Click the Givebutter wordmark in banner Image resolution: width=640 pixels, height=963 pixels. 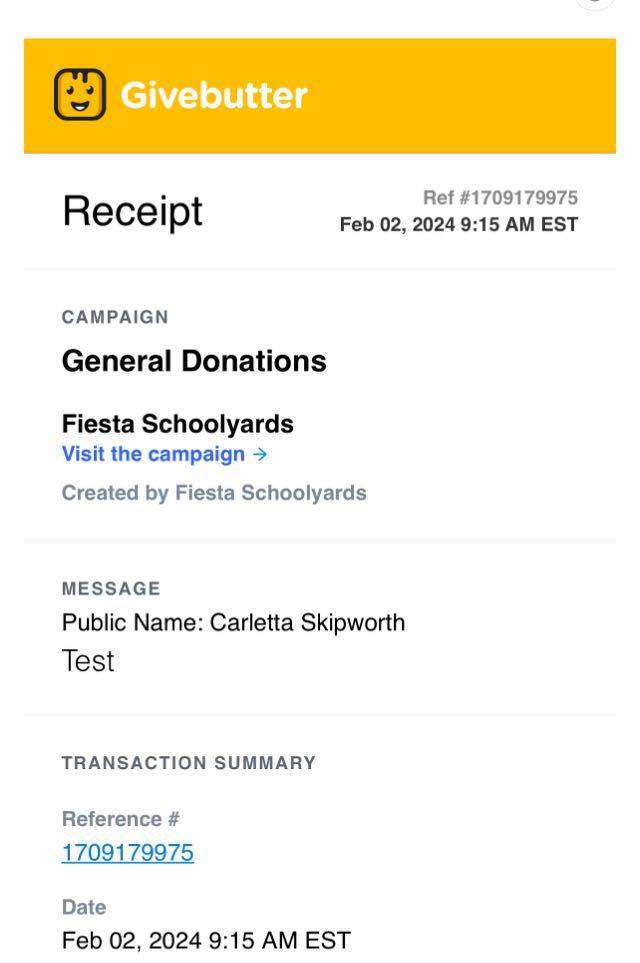(x=213, y=96)
